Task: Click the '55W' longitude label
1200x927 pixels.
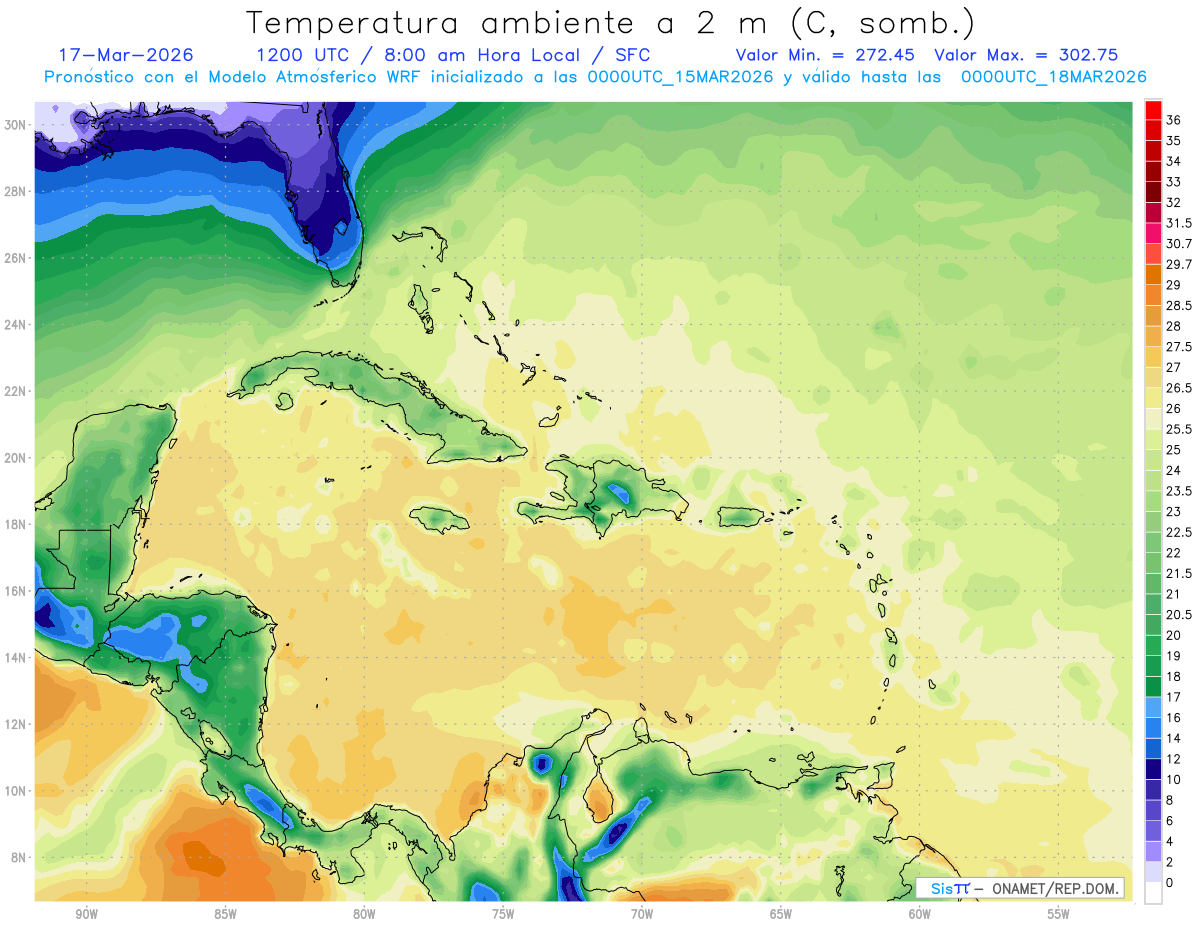Action: pos(1059,914)
